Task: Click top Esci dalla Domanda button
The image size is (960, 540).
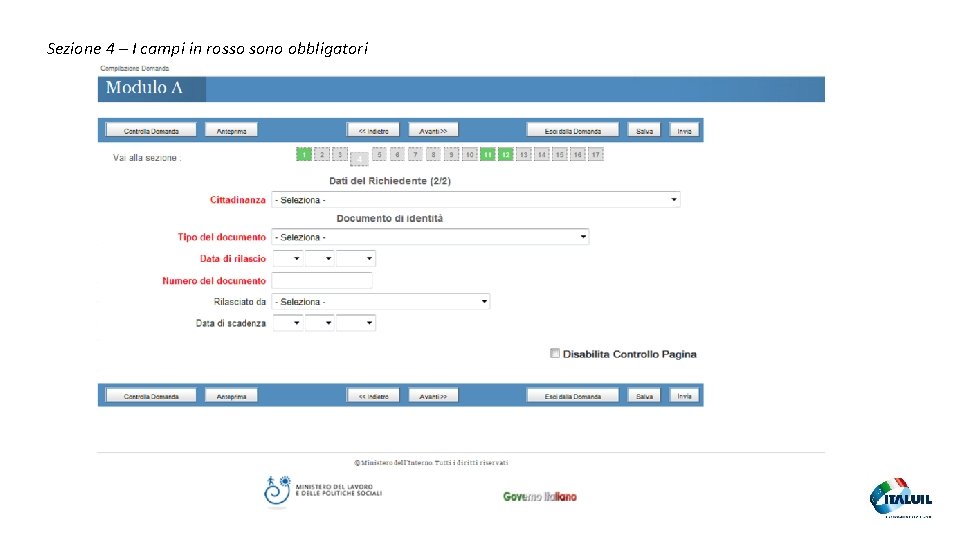Action: (x=572, y=130)
